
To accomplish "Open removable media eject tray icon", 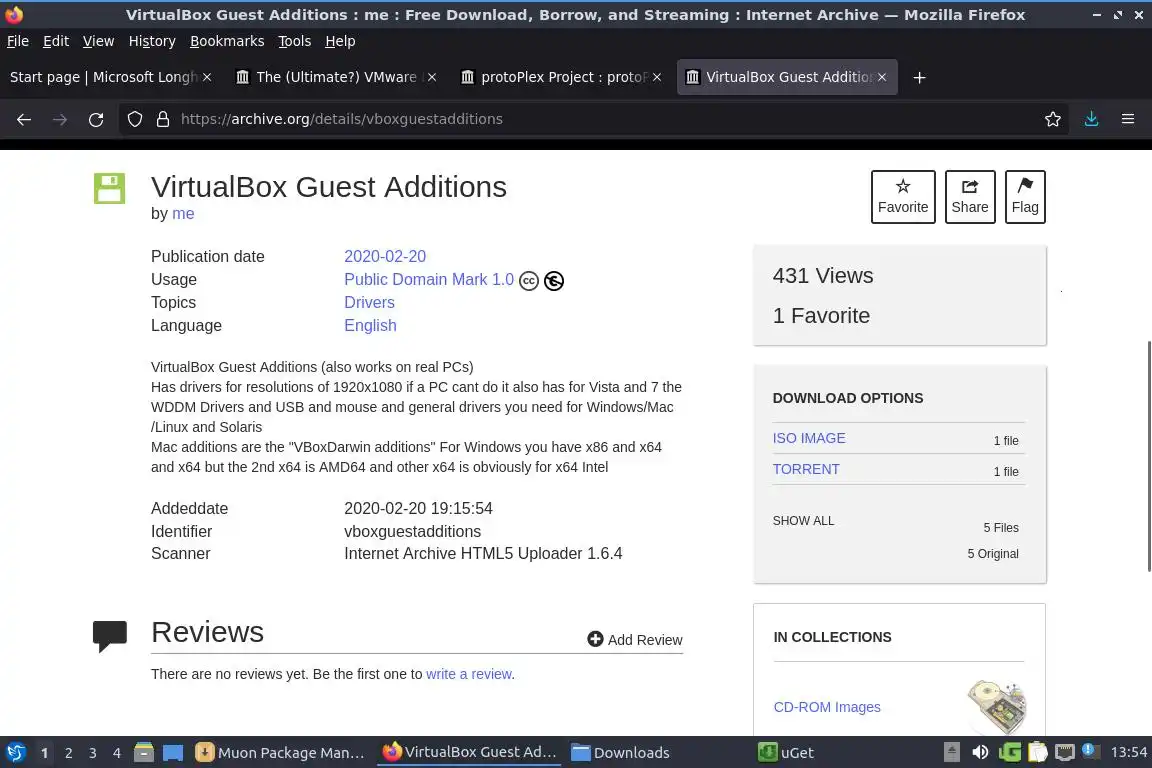I will 951,753.
